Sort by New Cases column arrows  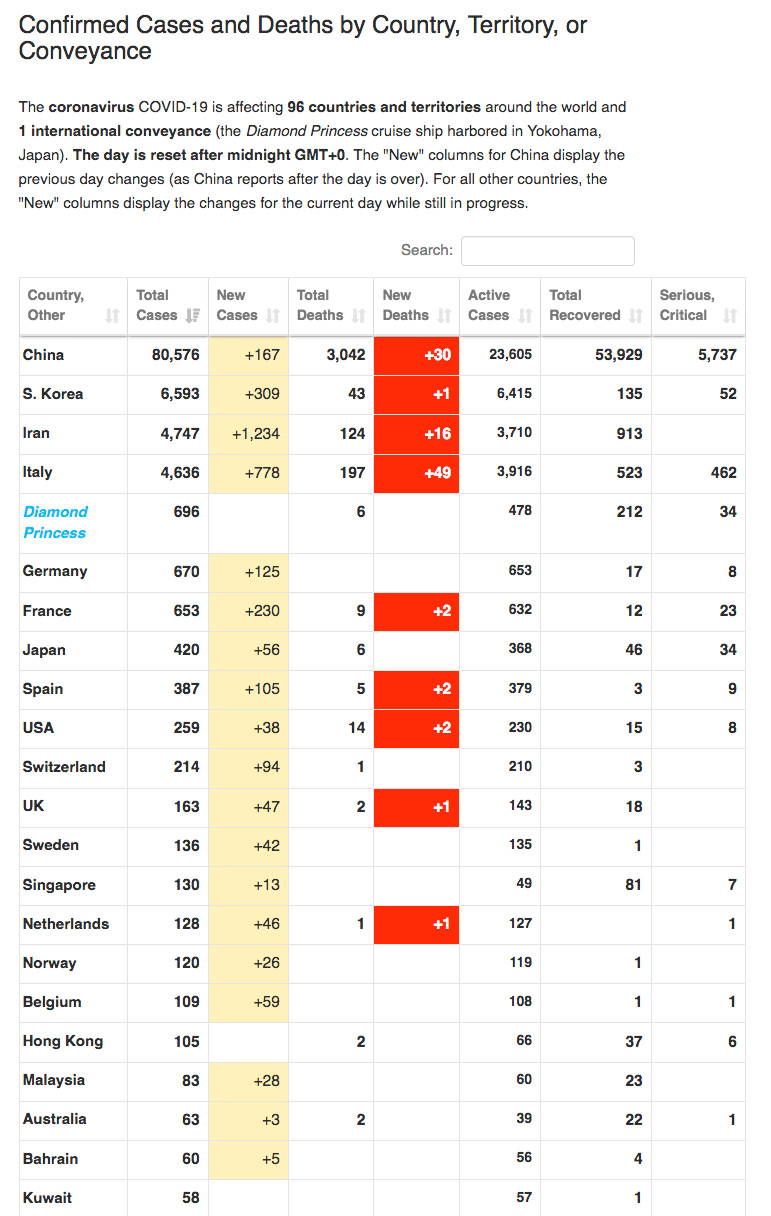[273, 316]
